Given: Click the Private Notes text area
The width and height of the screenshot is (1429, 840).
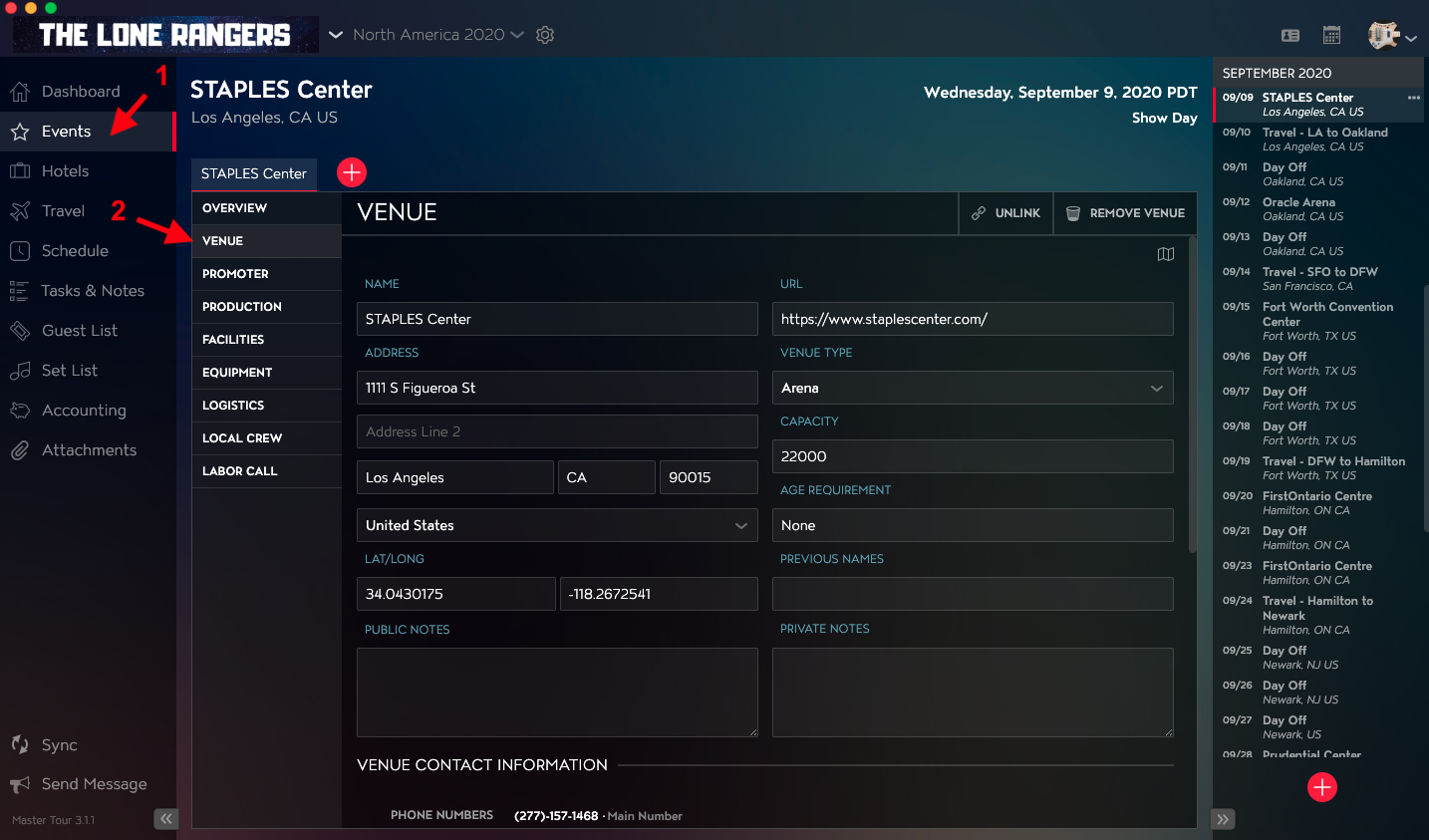Looking at the screenshot, I should coord(973,693).
